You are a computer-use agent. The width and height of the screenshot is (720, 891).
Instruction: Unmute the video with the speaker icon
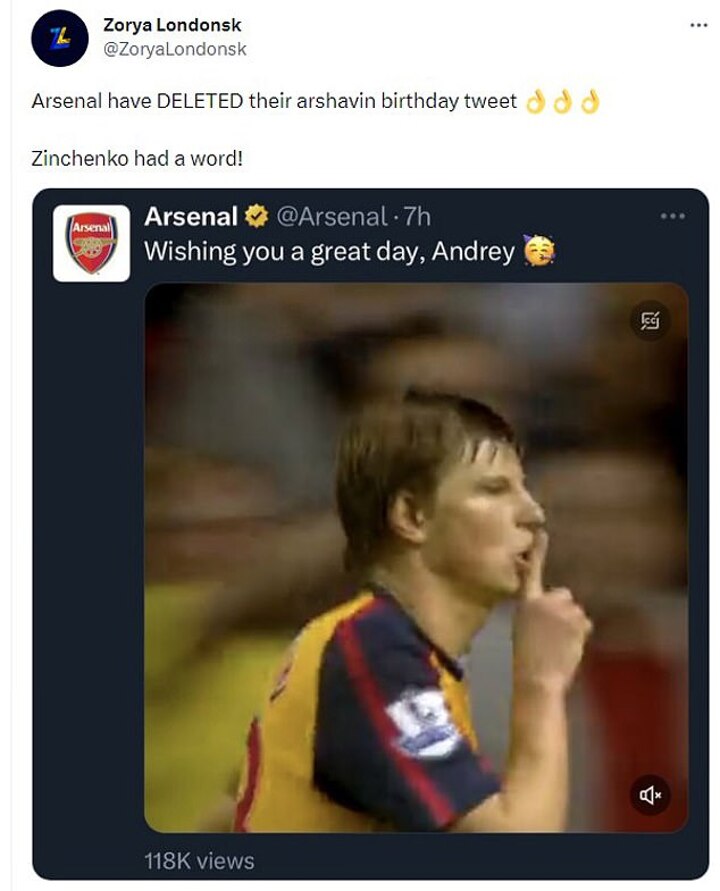tap(650, 794)
